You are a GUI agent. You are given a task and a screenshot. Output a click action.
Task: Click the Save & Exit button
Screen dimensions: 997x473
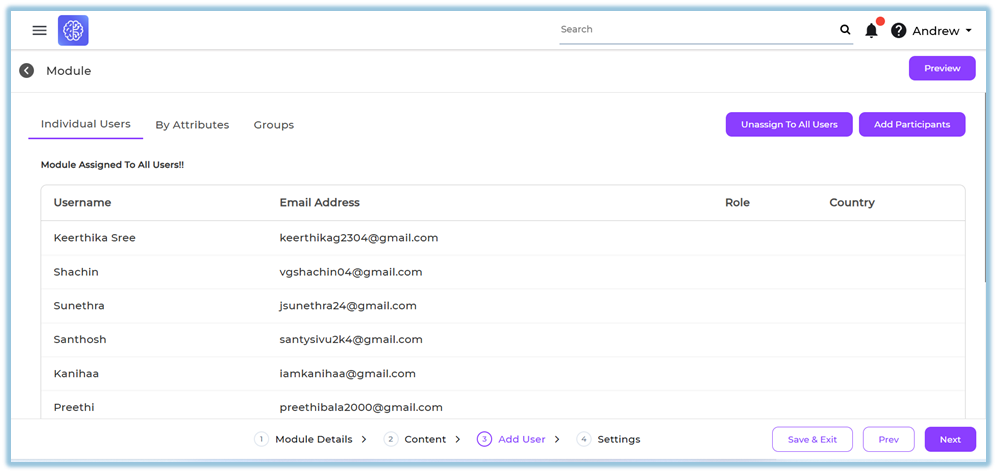pyautogui.click(x=811, y=439)
